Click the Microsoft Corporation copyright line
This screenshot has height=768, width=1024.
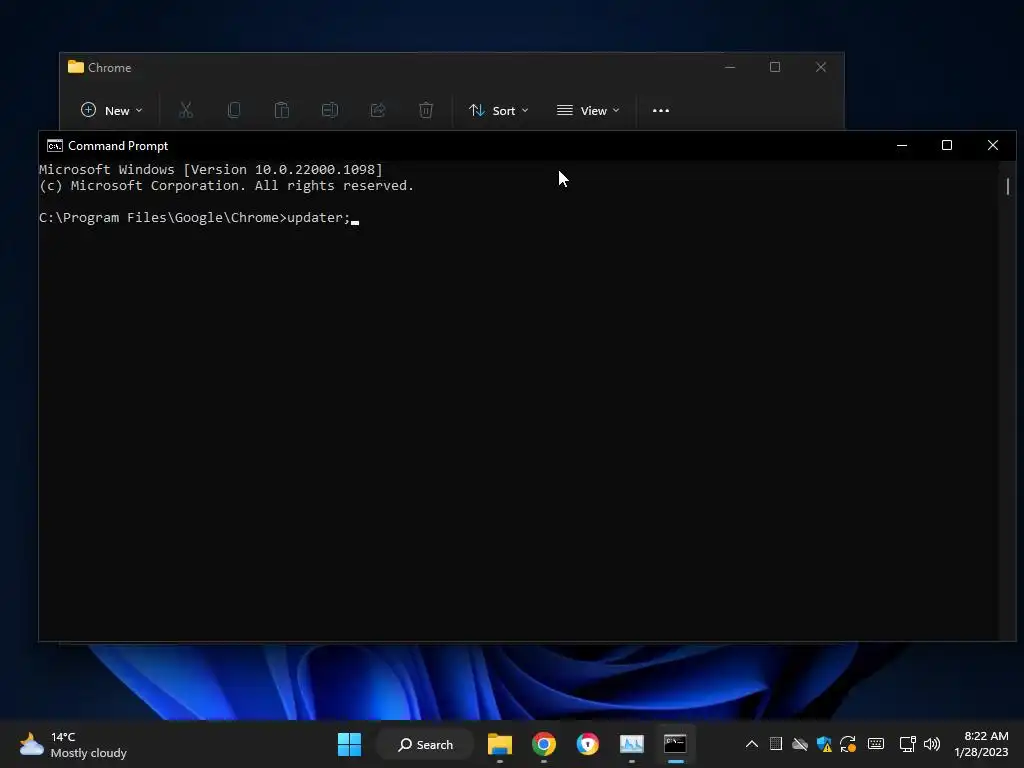coord(227,185)
